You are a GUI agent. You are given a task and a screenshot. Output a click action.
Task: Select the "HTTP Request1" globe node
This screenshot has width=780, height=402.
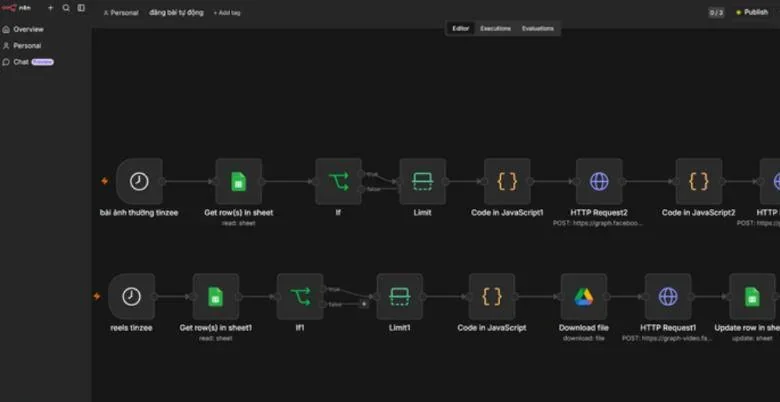(668, 297)
